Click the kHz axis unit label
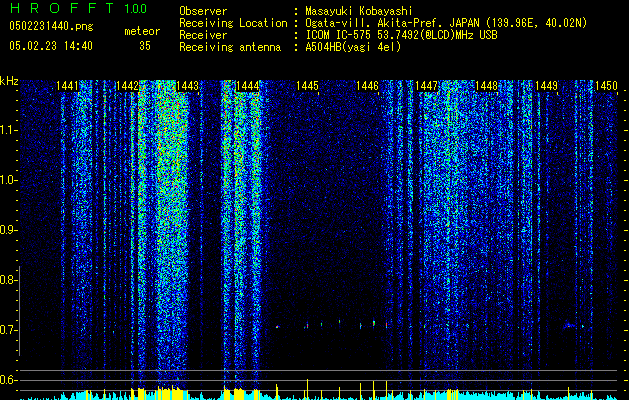629x400 pixels. pyautogui.click(x=9, y=81)
